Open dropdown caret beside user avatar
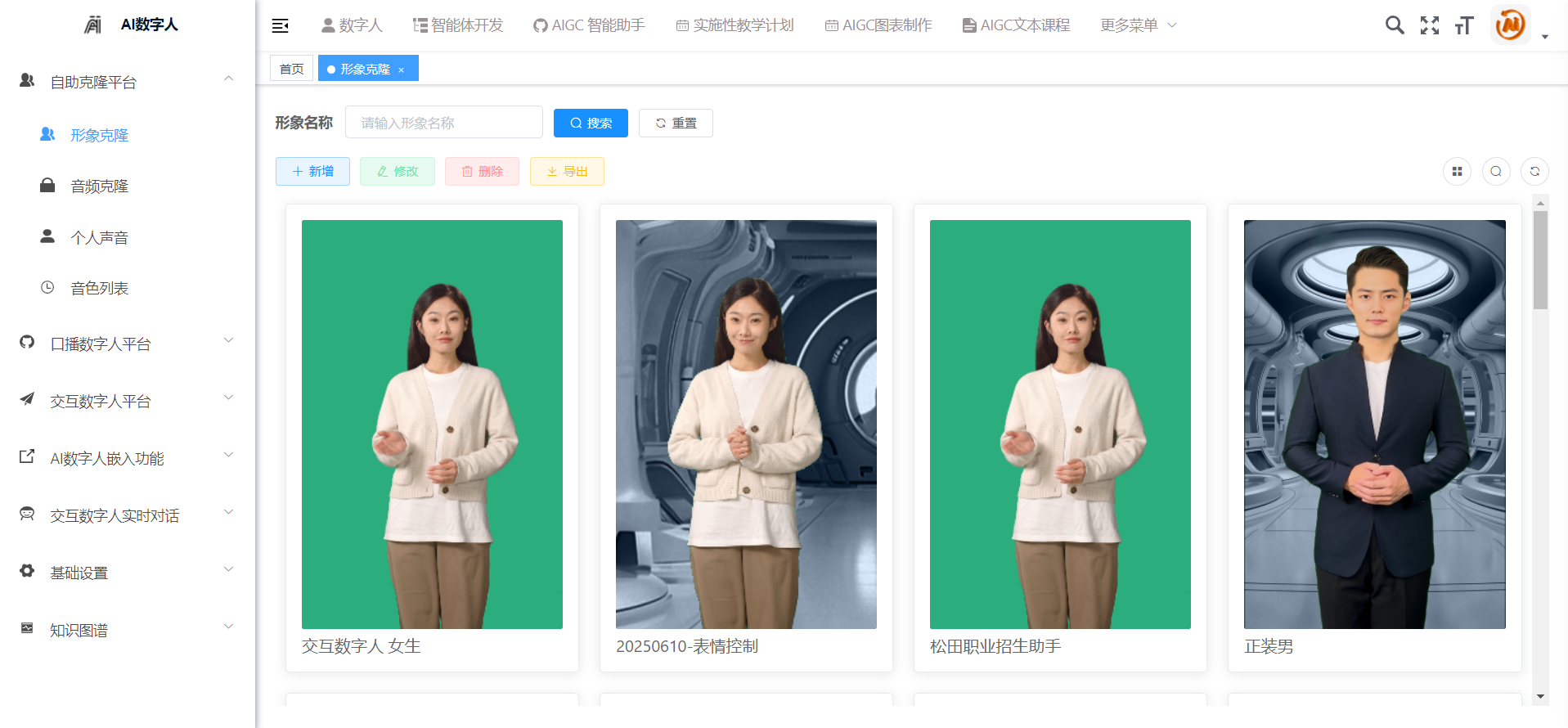 pos(1545,37)
